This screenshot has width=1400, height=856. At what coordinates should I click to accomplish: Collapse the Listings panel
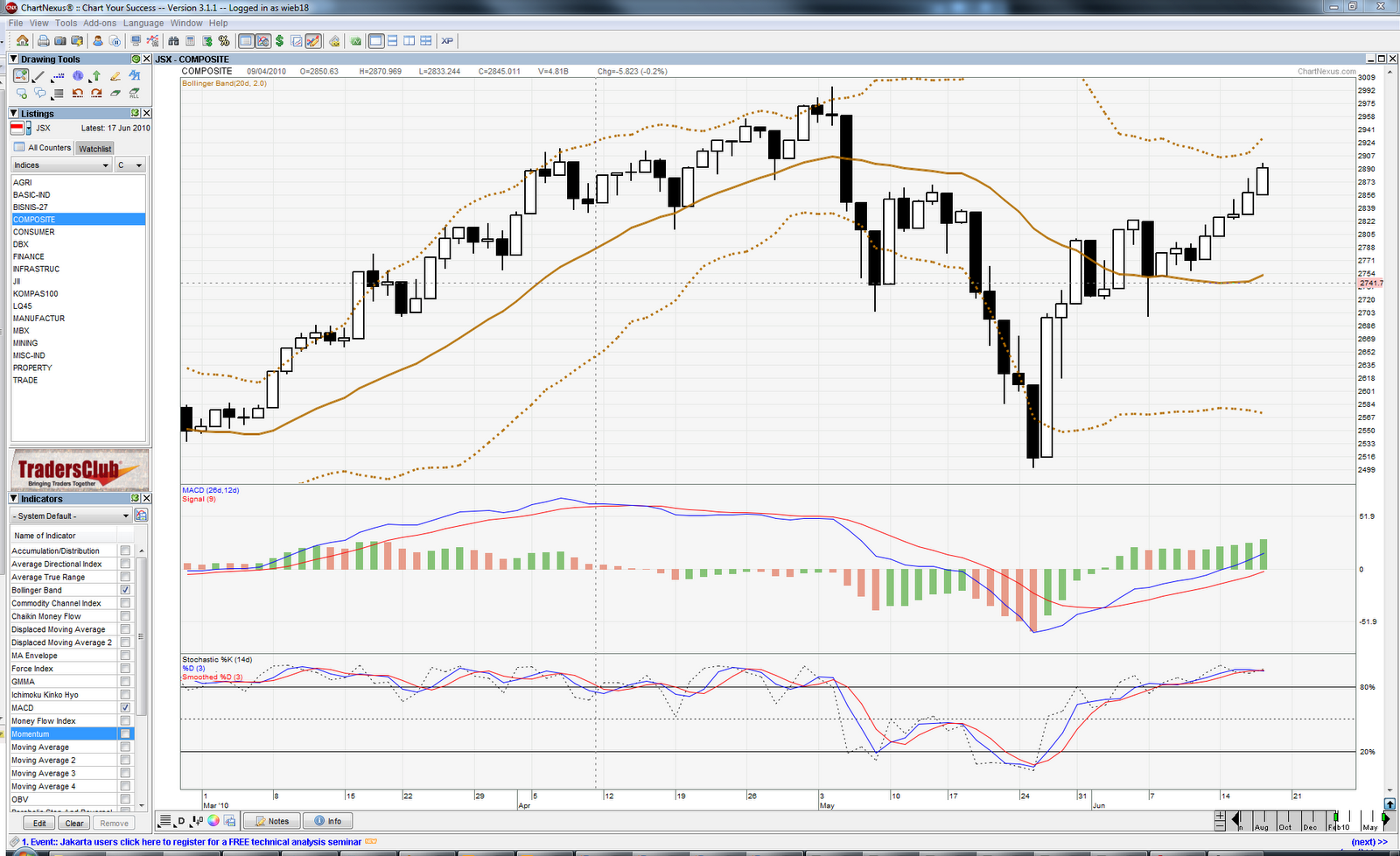14,113
